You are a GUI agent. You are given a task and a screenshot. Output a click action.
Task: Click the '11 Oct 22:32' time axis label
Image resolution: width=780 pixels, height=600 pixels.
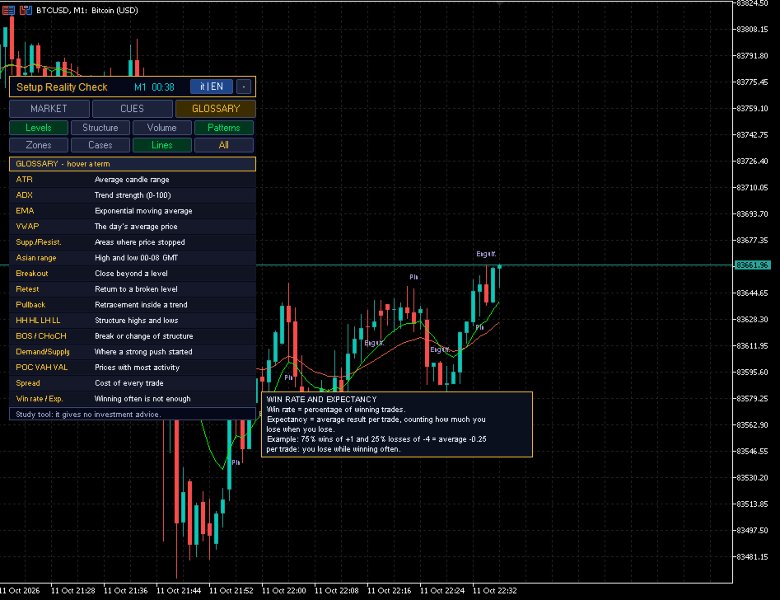494,591
